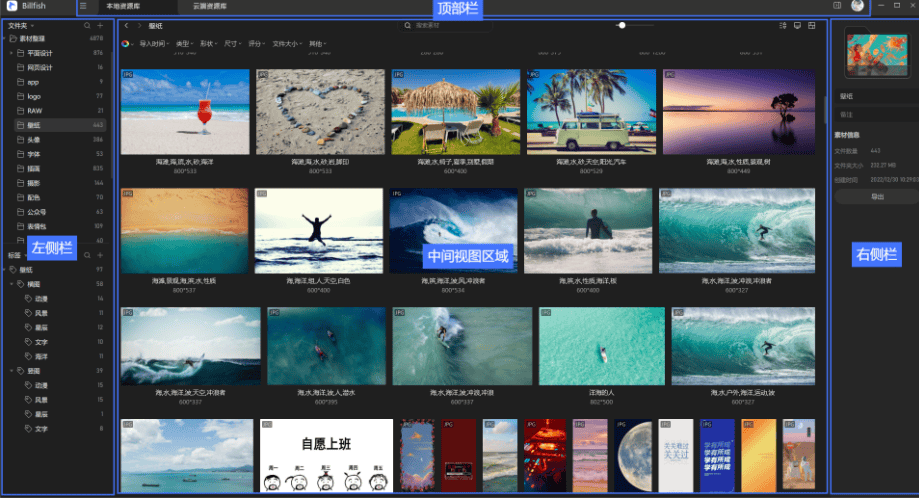The height and width of the screenshot is (498, 919).
Task: Select the heart-shaped stones beach thumbnail
Action: (320, 111)
